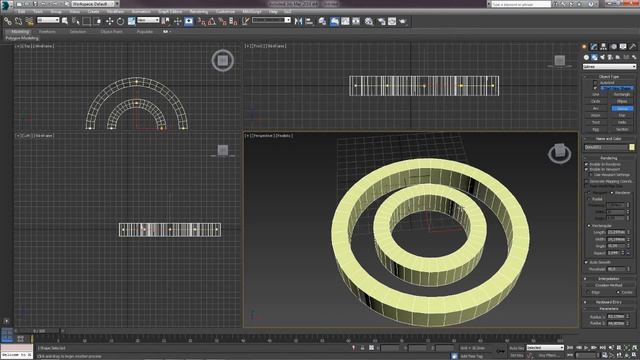This screenshot has height=360, width=640.
Task: Expand the Keyboard Entry rollout
Action: (609, 302)
